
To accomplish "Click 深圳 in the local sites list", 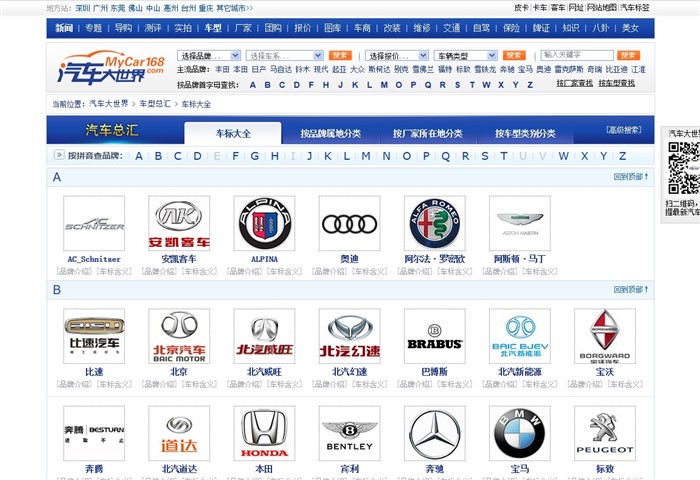I will point(83,8).
